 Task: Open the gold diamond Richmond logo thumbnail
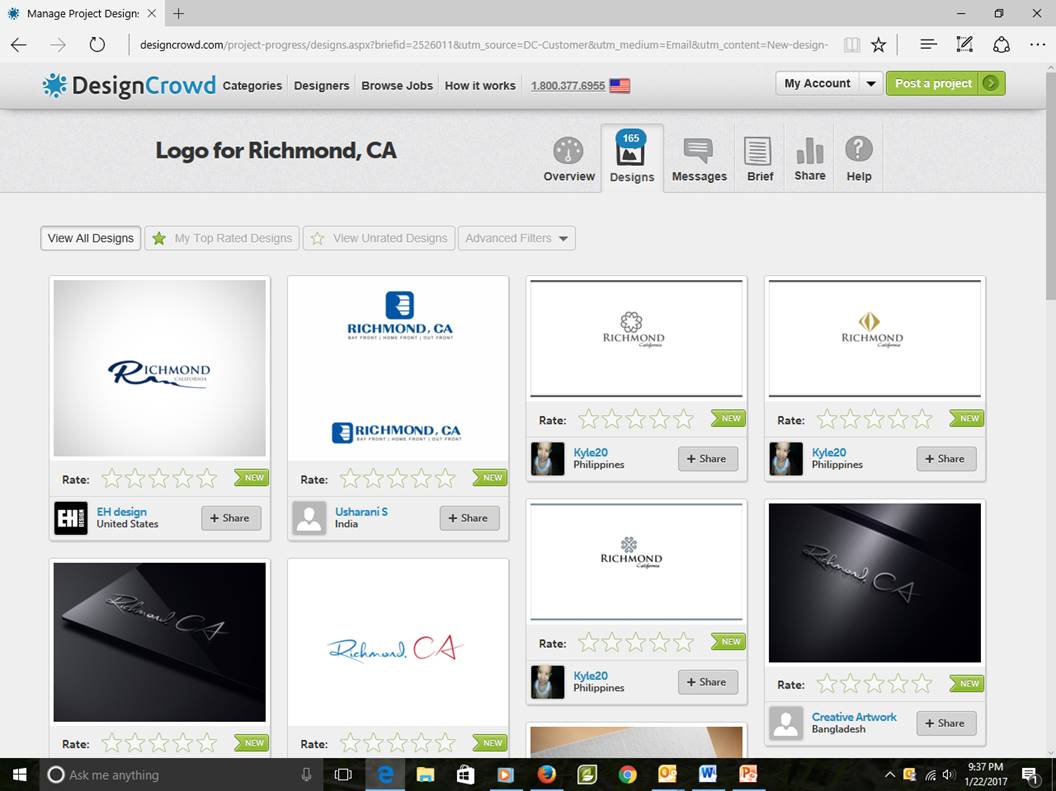point(875,339)
